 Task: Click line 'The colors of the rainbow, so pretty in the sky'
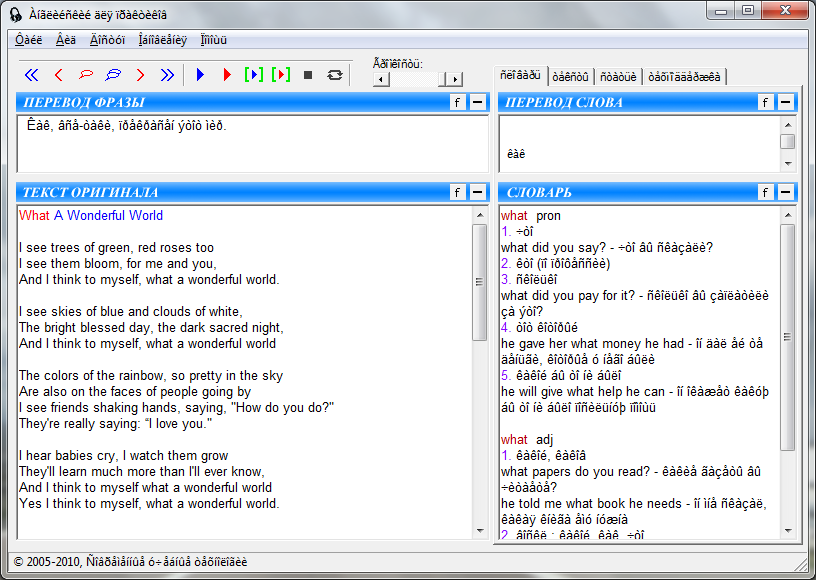(151, 376)
